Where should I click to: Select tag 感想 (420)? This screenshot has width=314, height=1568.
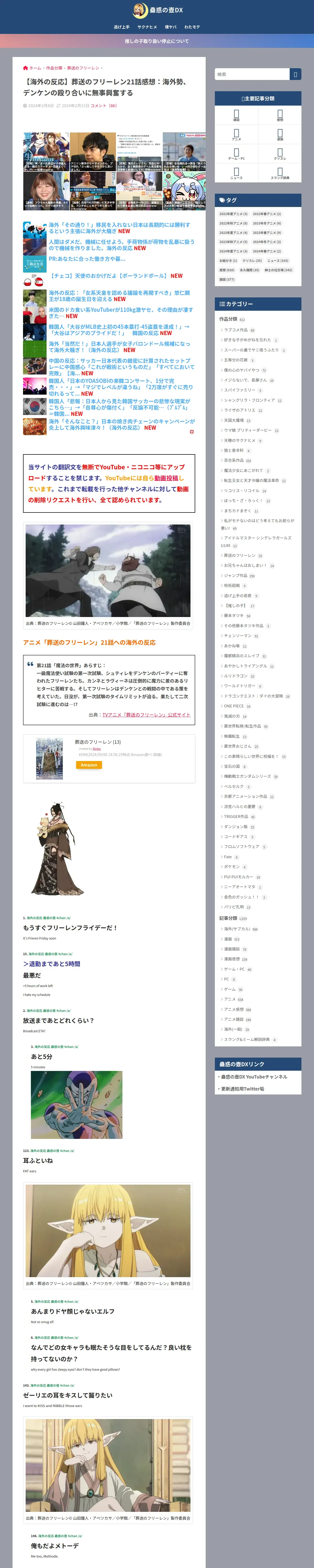227,270
